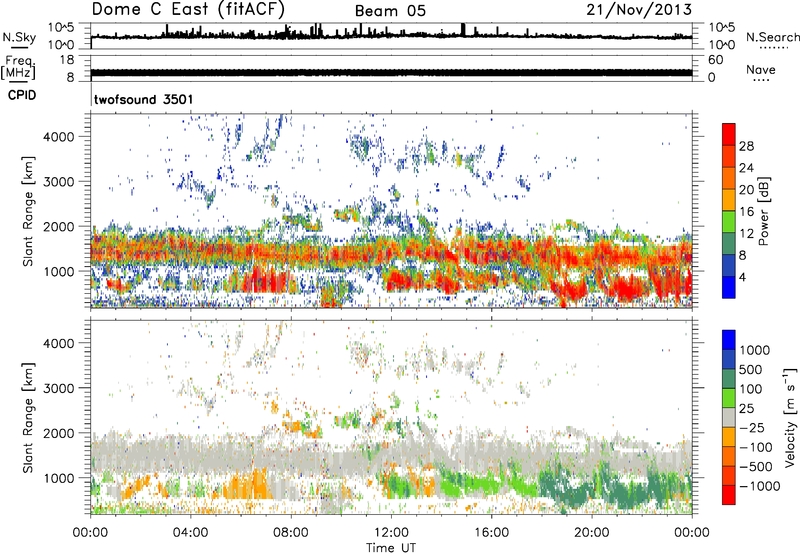Click the 'Slant Range [km]' label of power panel

(x=28, y=211)
